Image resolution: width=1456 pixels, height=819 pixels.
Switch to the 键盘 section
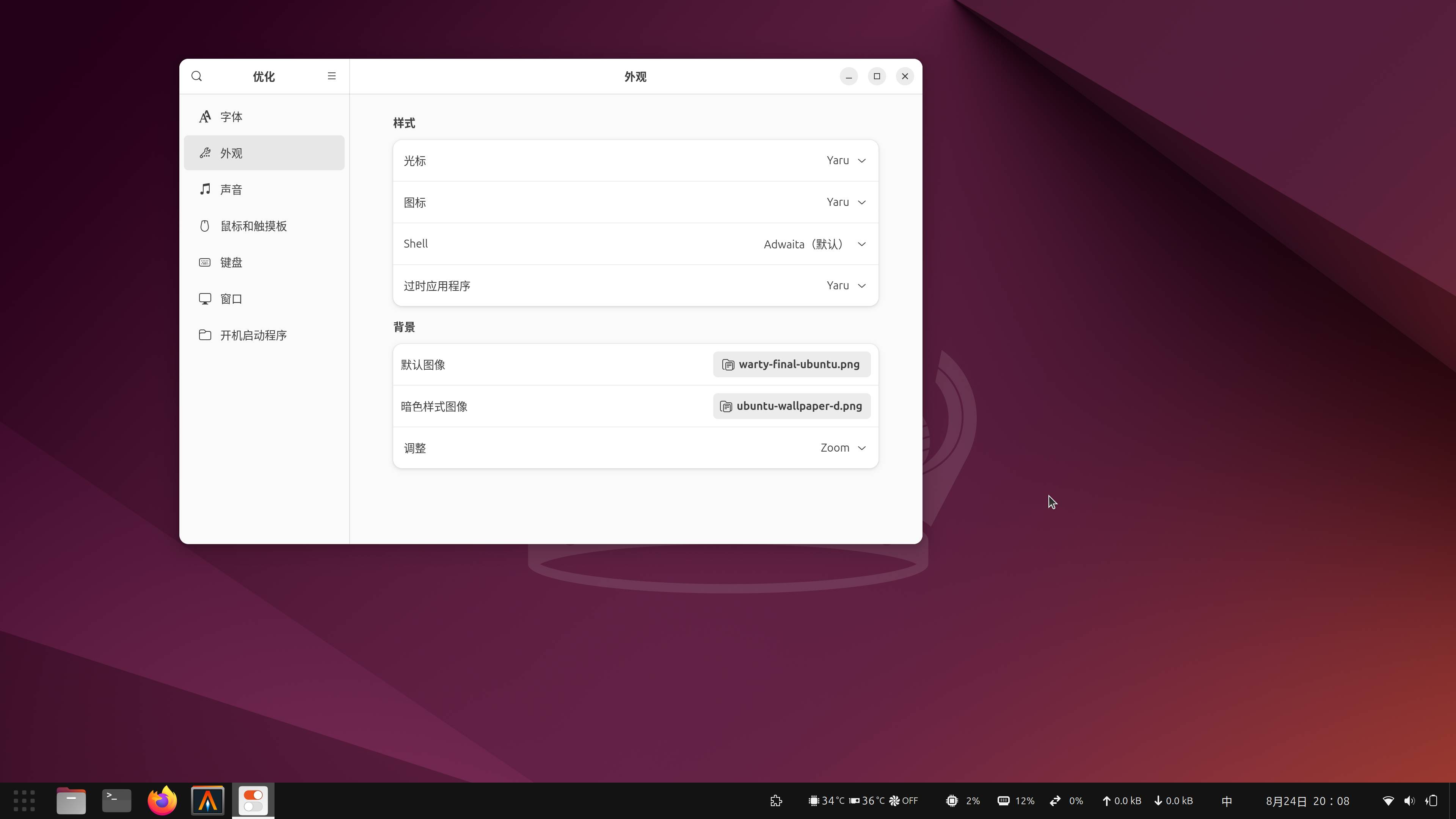(264, 262)
